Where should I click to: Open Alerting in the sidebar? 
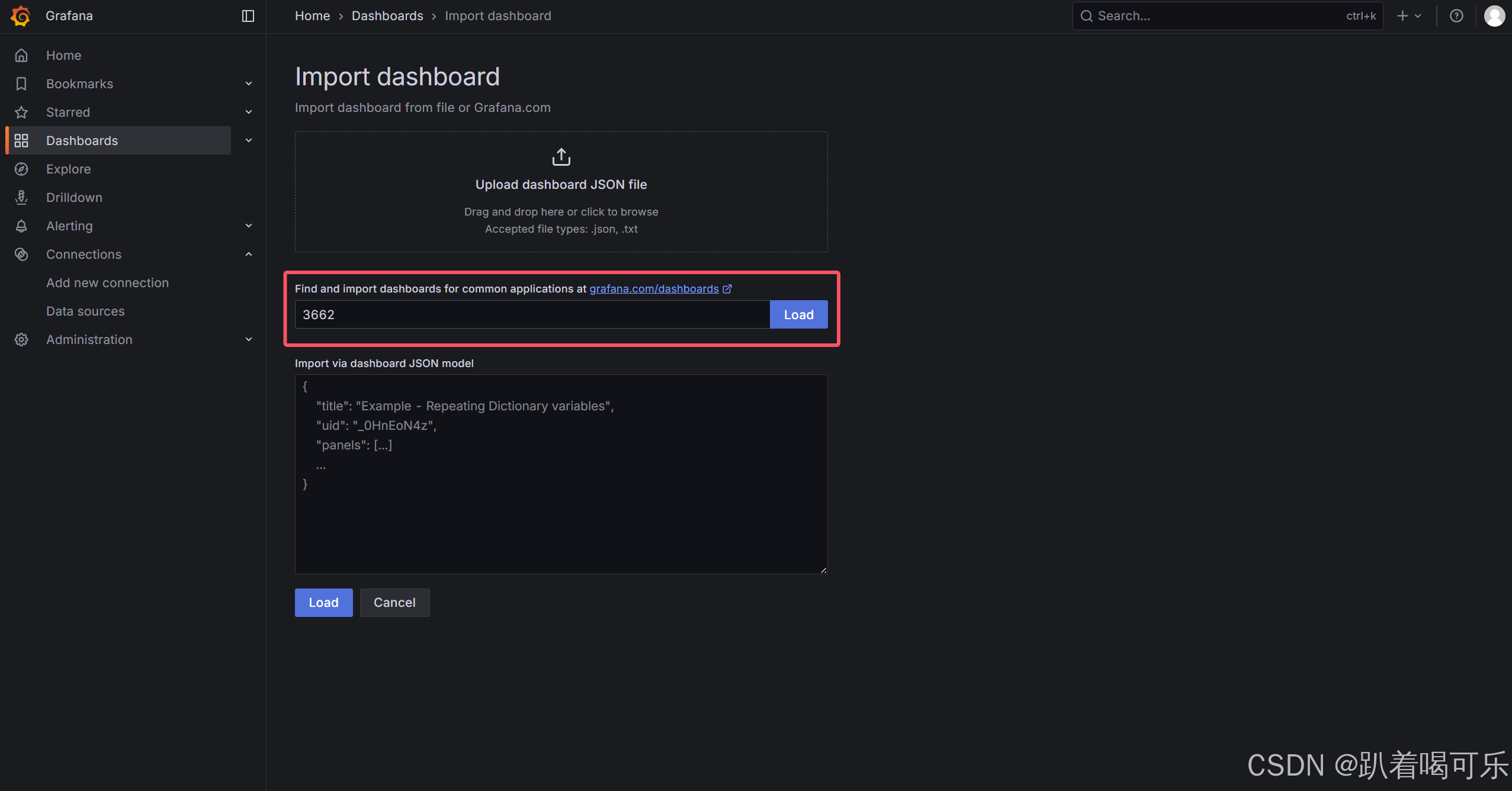pos(69,226)
